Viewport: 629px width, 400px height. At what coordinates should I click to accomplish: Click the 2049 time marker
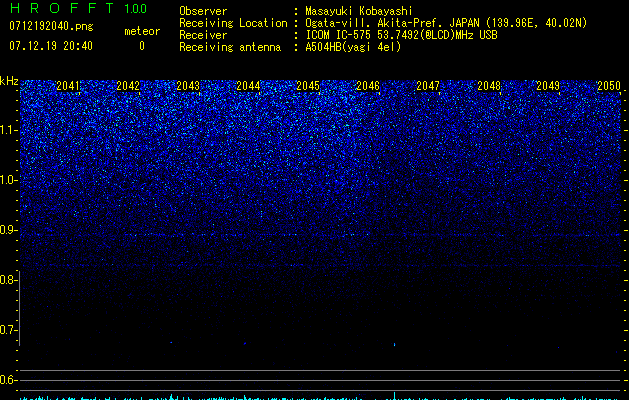(x=548, y=86)
